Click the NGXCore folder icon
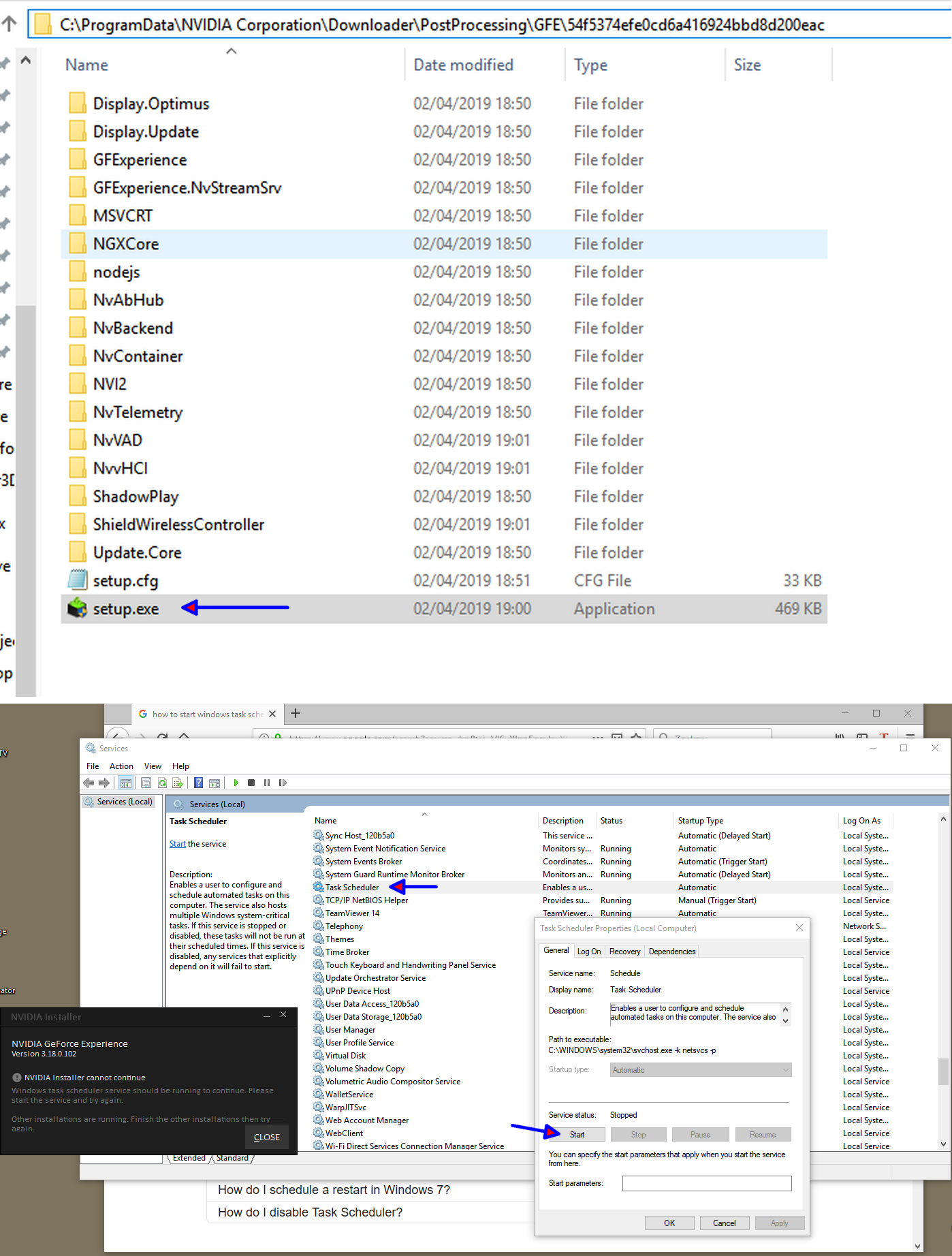The width and height of the screenshot is (952, 1256). point(78,243)
